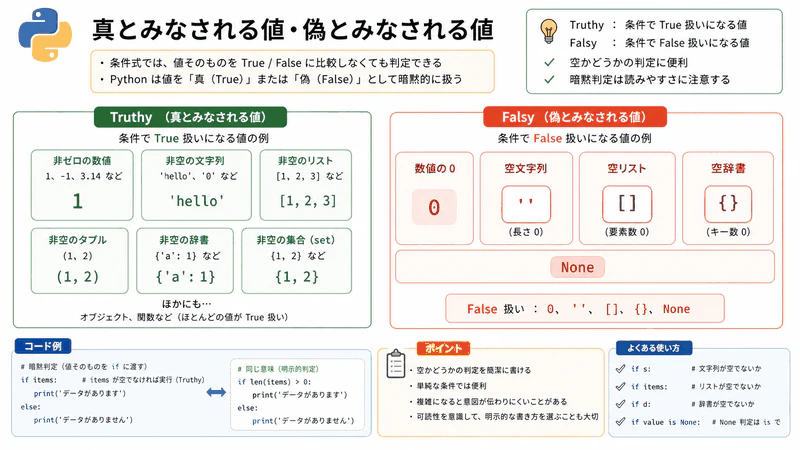
Task: Click the lightbulb icon beside Truthy definition
Action: pos(548,31)
